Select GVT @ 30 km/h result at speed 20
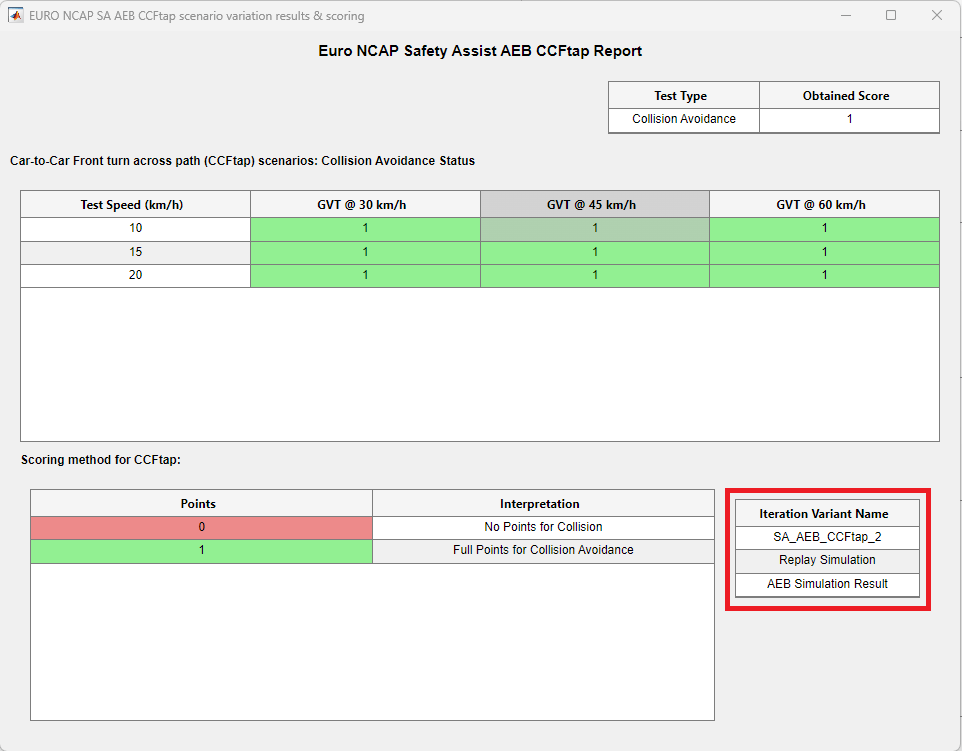Image resolution: width=962 pixels, height=751 pixels. point(365,275)
